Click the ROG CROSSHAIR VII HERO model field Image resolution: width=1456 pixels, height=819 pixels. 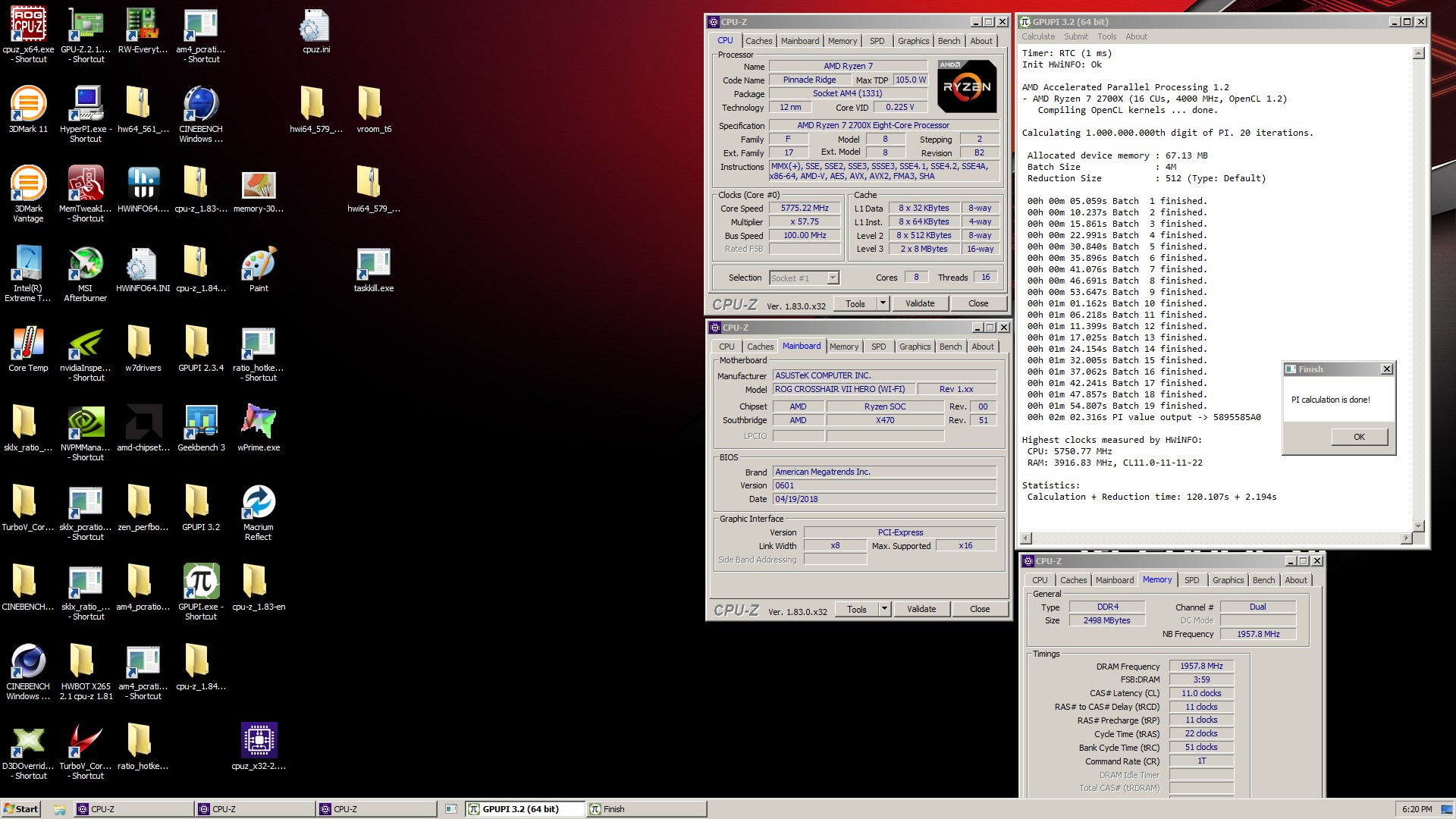(843, 389)
